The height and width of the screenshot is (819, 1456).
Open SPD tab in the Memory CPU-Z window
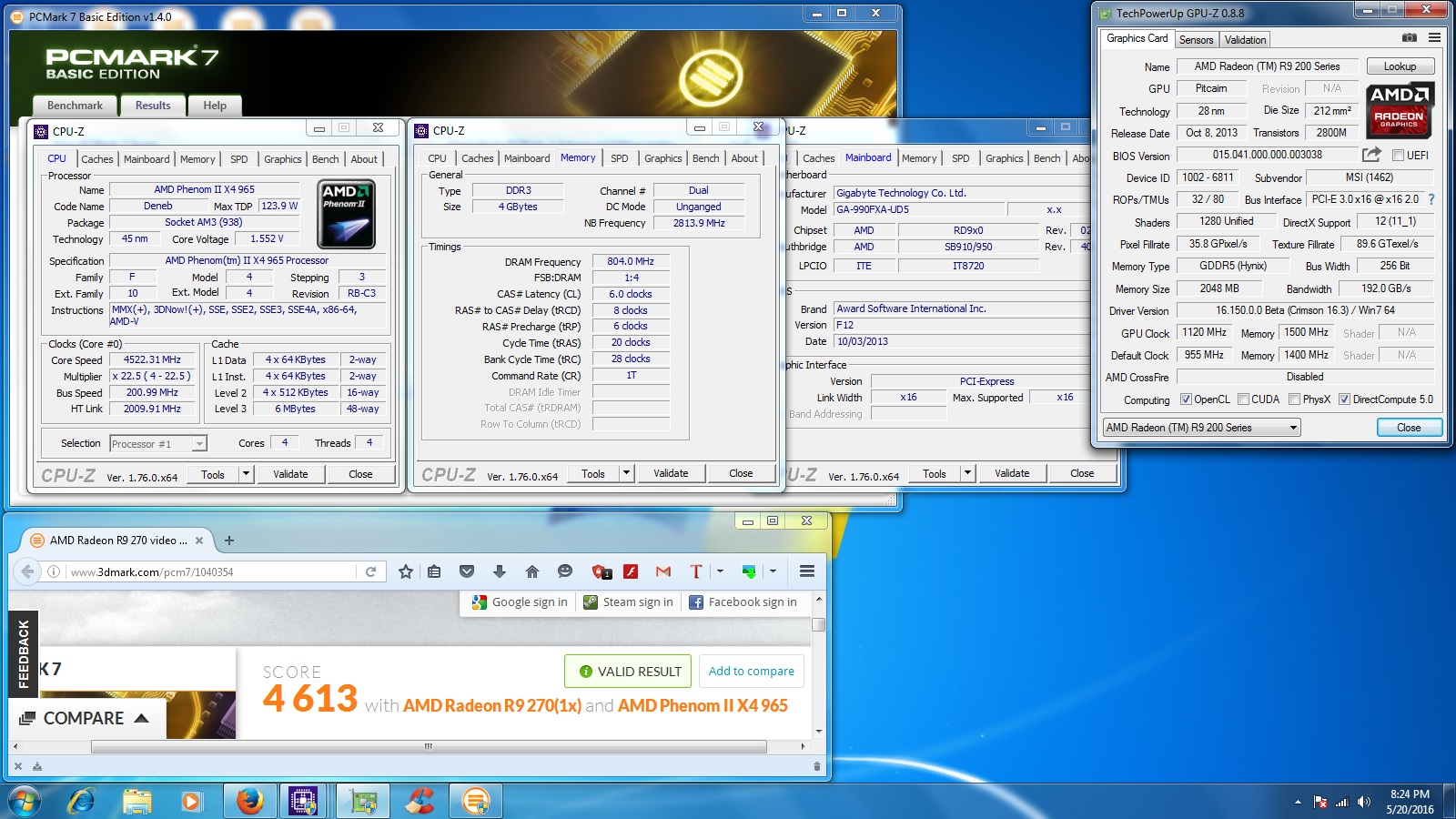point(620,158)
